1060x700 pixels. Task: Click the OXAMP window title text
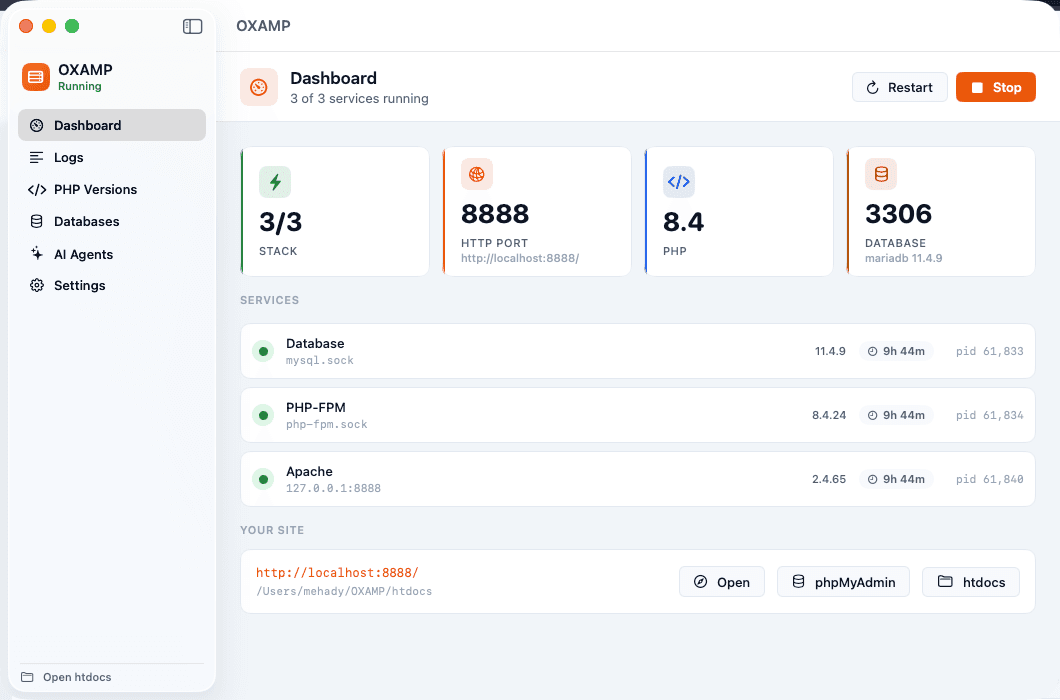(263, 26)
